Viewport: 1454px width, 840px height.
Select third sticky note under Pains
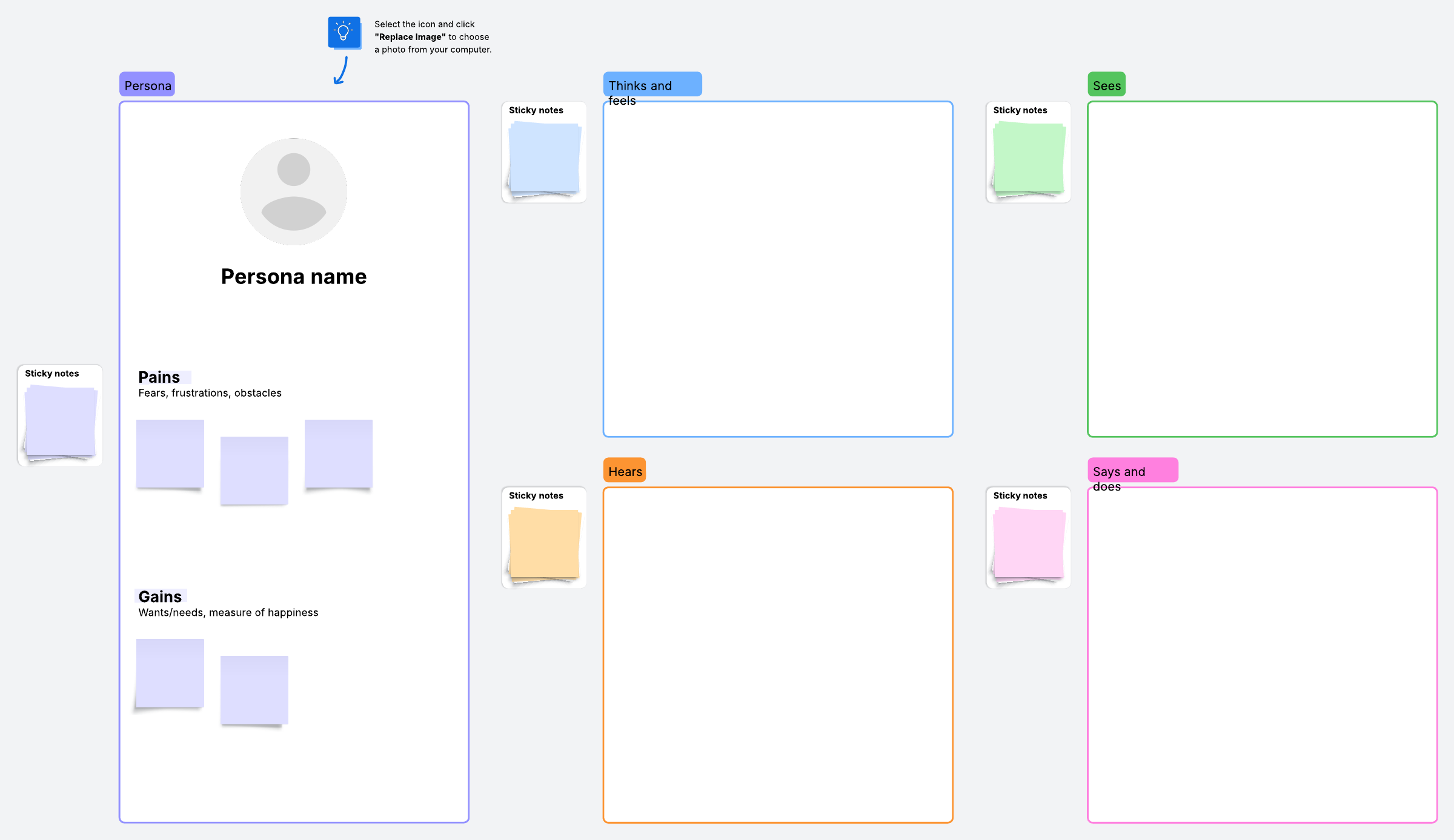(339, 453)
